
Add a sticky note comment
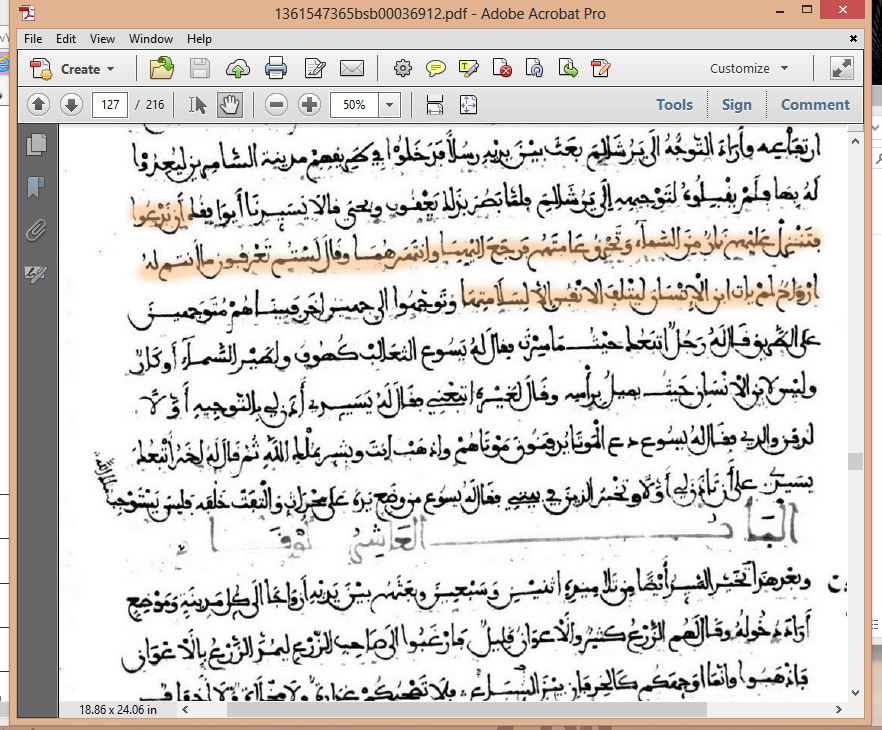(x=436, y=69)
